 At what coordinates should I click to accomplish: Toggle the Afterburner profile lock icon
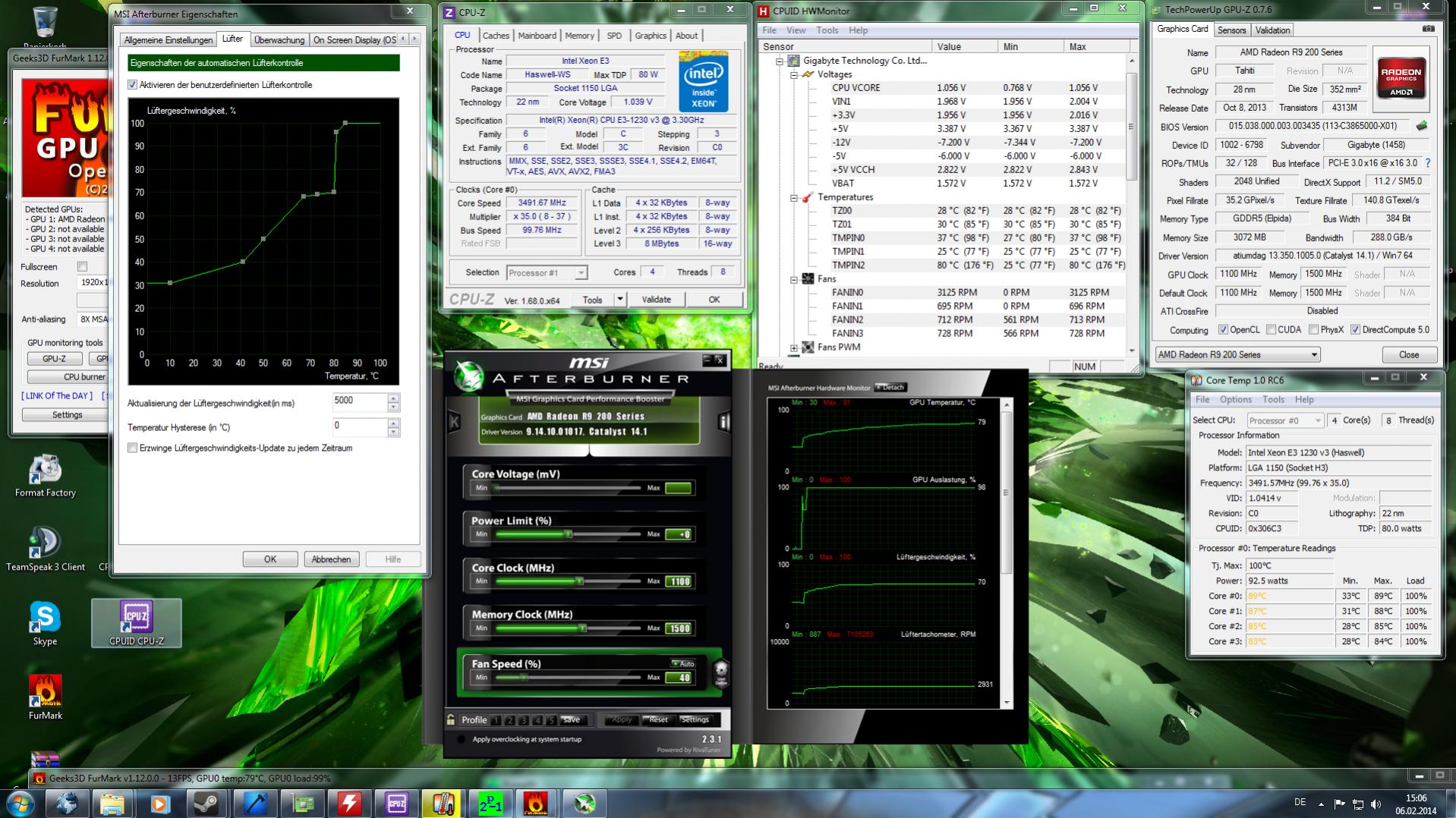click(451, 719)
